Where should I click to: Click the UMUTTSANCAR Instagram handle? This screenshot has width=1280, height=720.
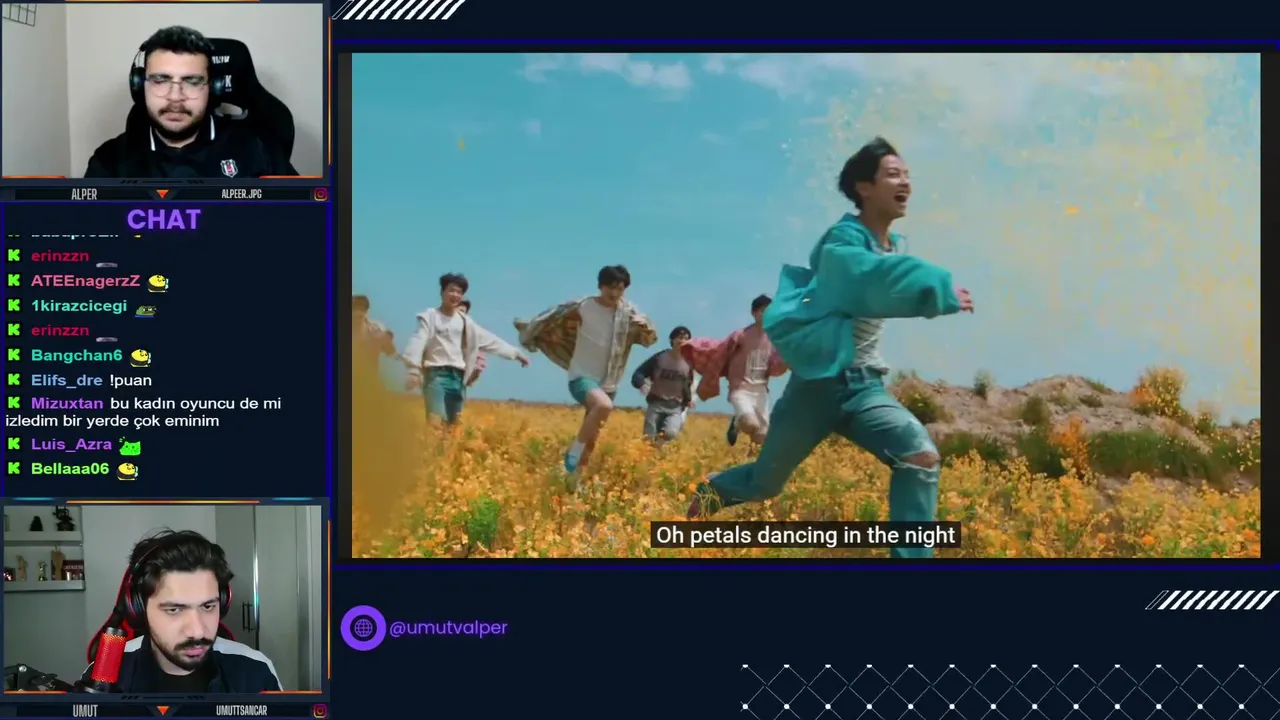point(241,711)
